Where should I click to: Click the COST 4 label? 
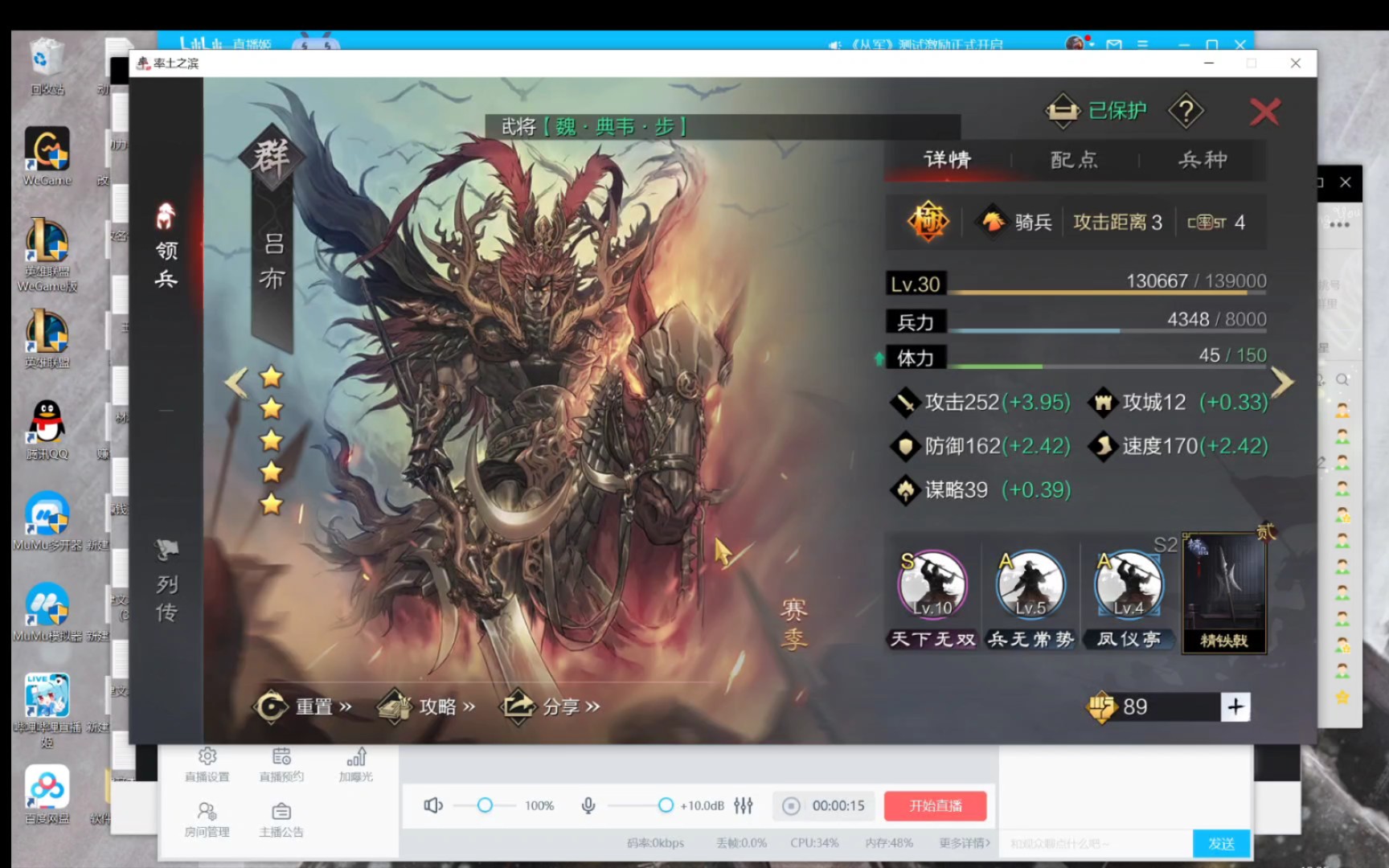(x=1216, y=223)
